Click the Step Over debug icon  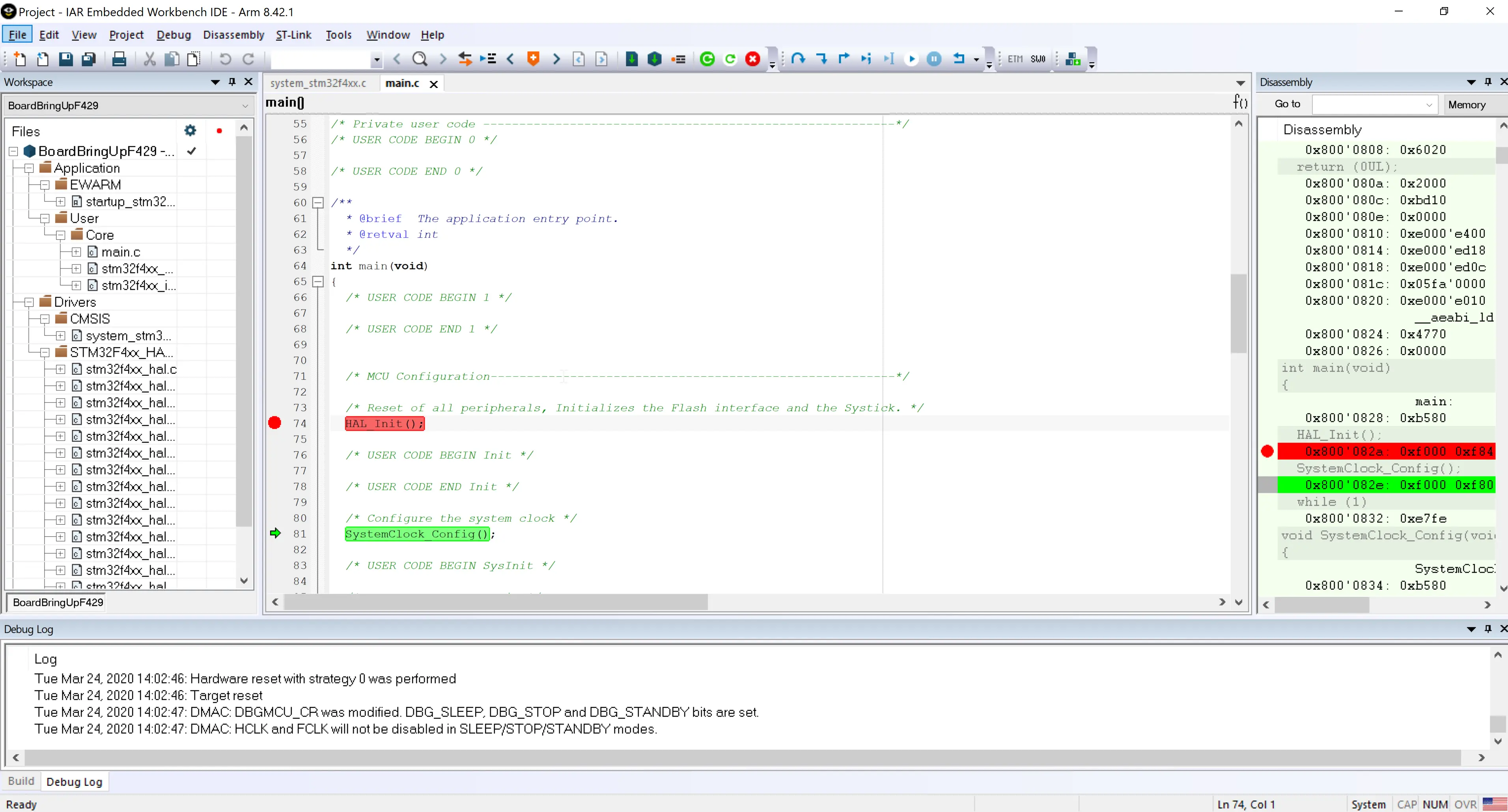[x=798, y=58]
